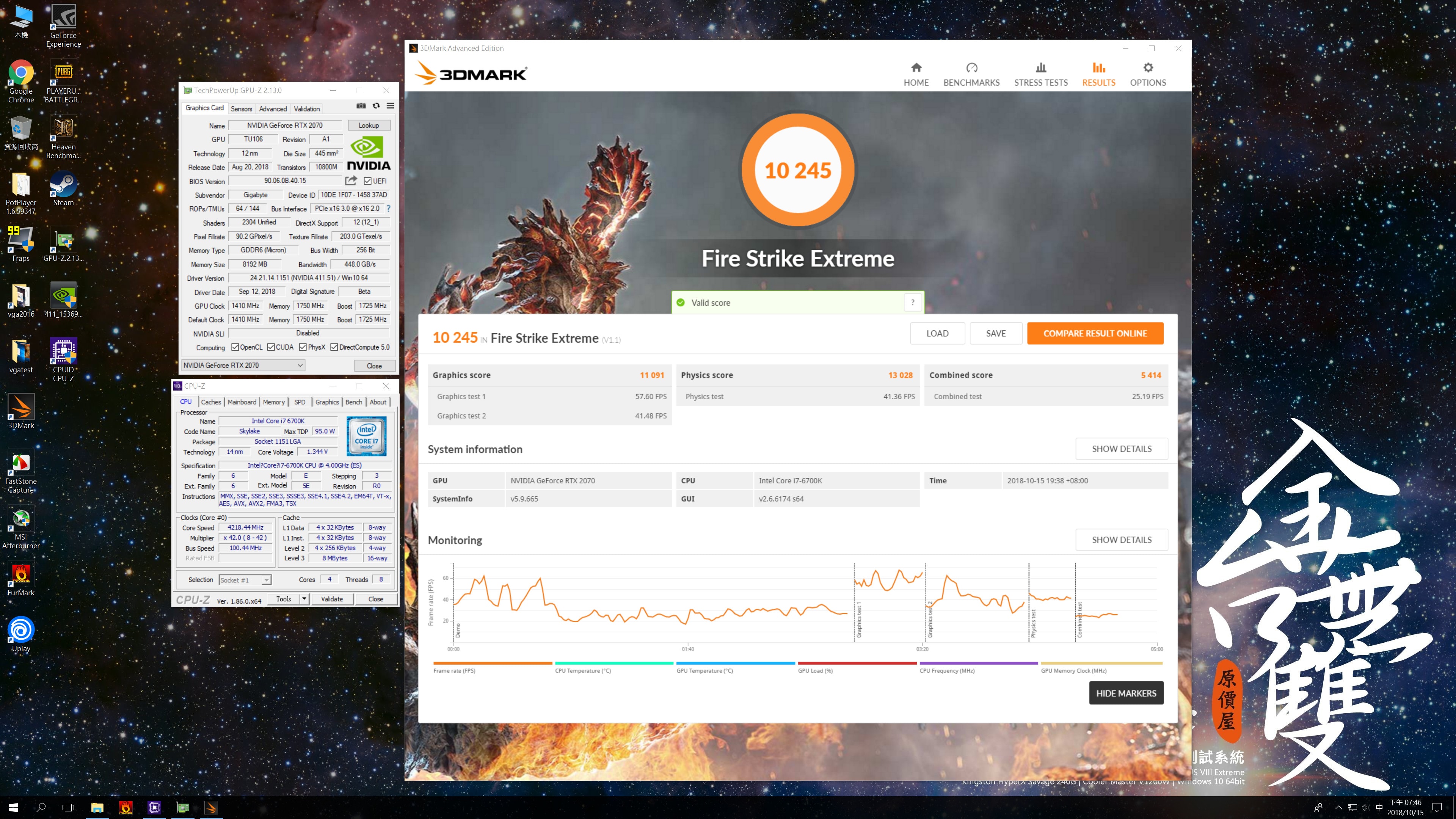Open GPU-Z.2.13 desktop shortcut
Image resolution: width=1456 pixels, height=819 pixels.
tap(63, 244)
